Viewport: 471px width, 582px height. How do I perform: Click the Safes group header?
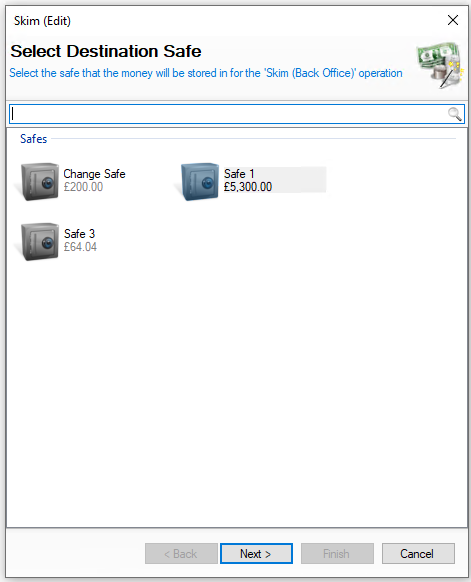(x=33, y=139)
